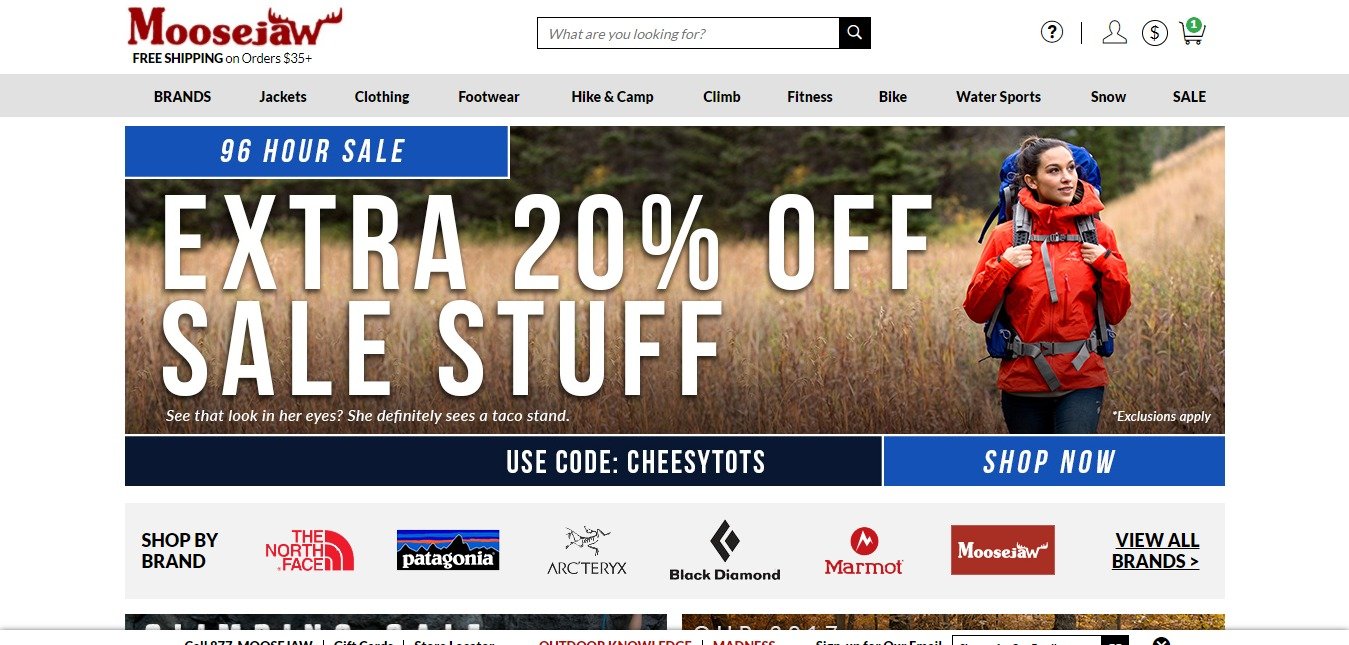Expand the BRANDS navigation menu
The image size is (1349, 645).
pyautogui.click(x=182, y=97)
